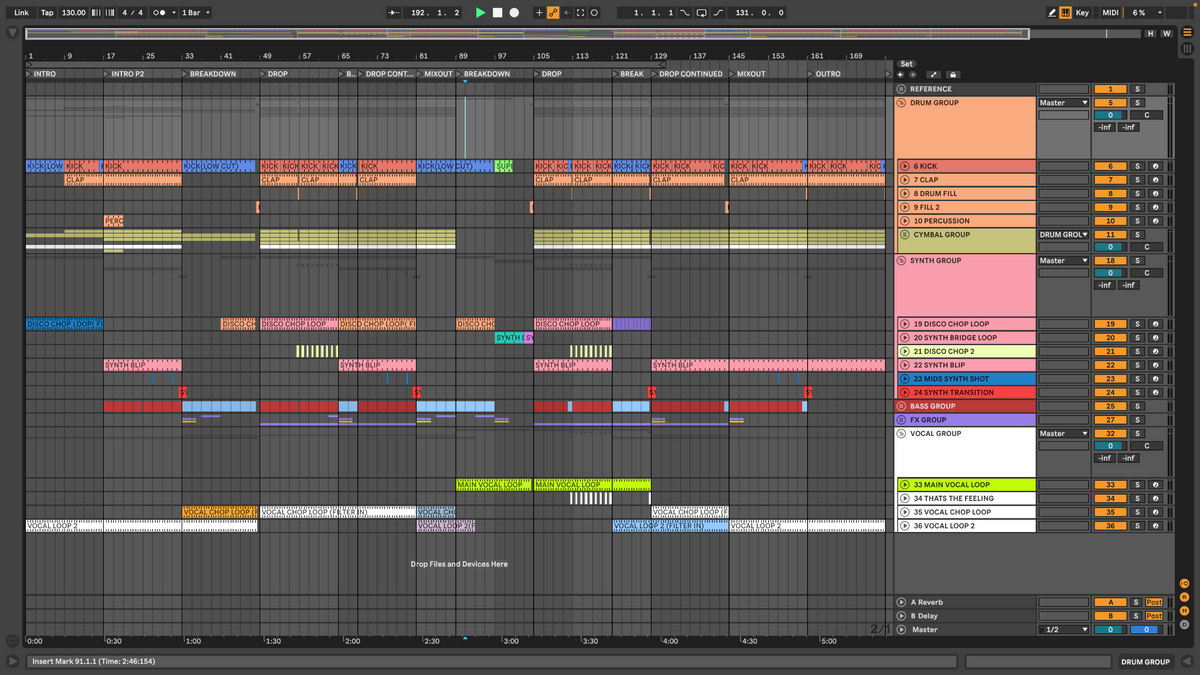1200x675 pixels.
Task: Toggle the computer MIDI keyboard icon
Action: click(1066, 13)
